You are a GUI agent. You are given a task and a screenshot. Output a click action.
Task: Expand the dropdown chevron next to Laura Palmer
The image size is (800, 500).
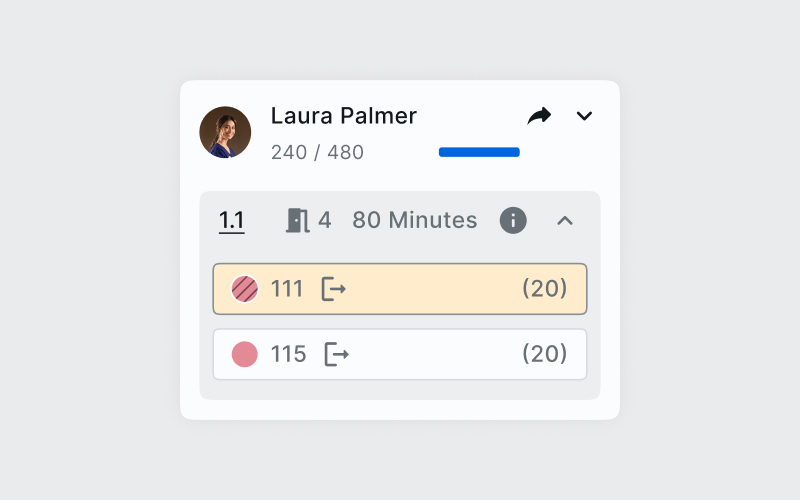585,116
